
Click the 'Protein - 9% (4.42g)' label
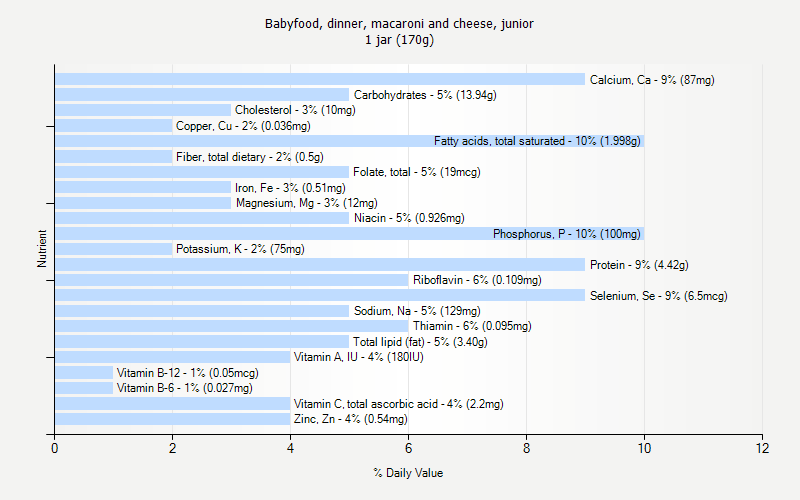tap(639, 265)
